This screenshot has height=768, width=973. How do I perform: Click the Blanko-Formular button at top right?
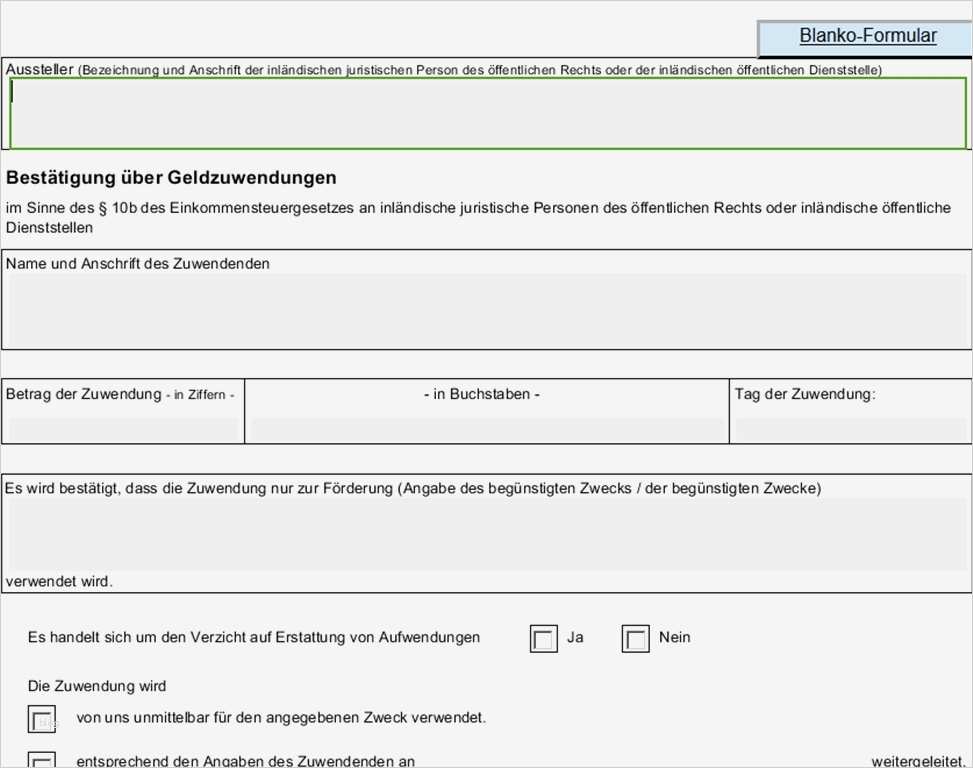pyautogui.click(x=866, y=36)
